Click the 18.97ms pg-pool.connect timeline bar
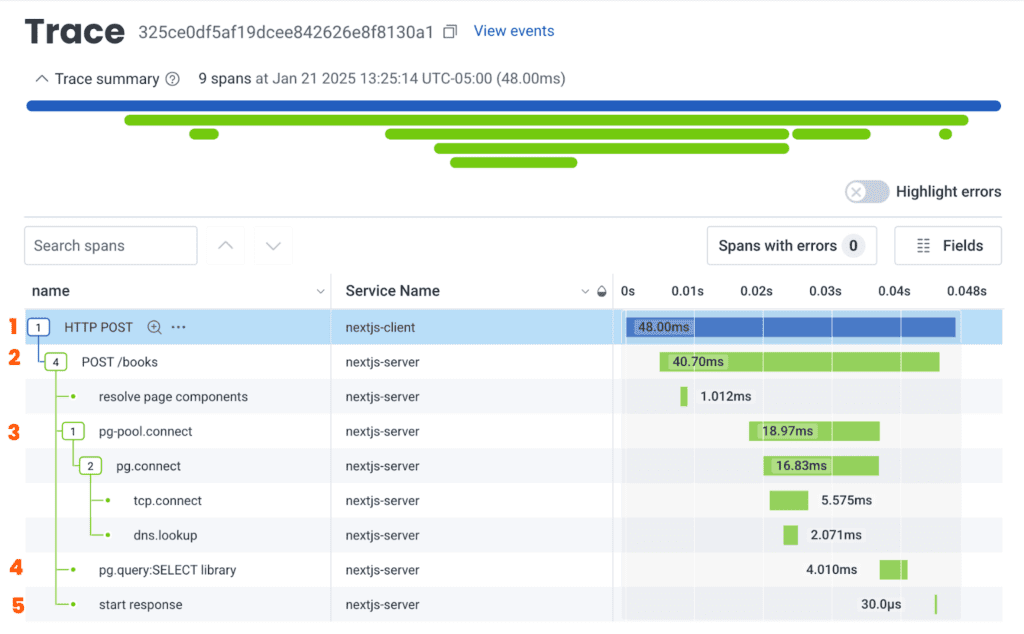This screenshot has width=1024, height=634. pos(814,432)
